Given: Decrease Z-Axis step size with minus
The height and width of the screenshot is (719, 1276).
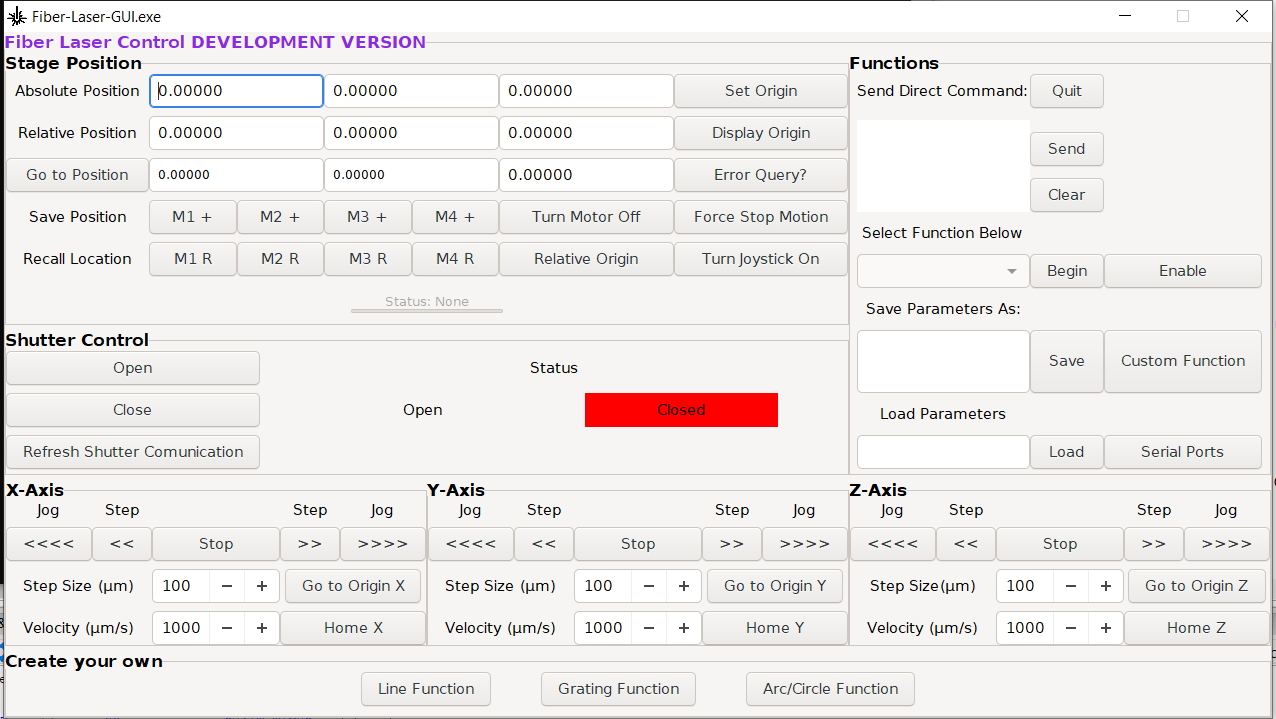Looking at the screenshot, I should (x=1071, y=586).
